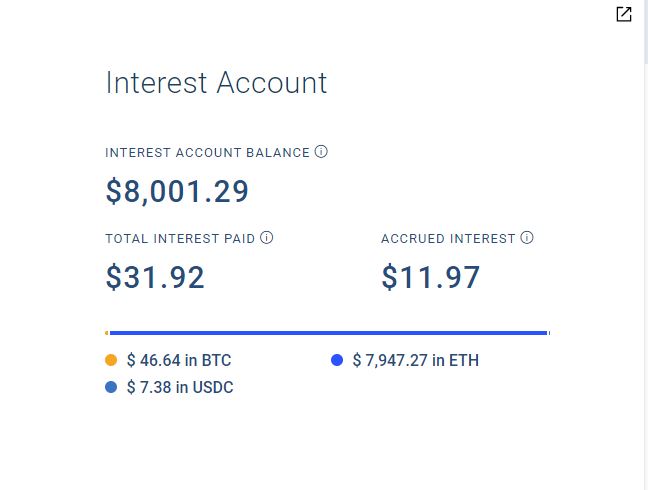648x490 pixels.
Task: Click the USDC legend dot
Action: click(x=111, y=387)
